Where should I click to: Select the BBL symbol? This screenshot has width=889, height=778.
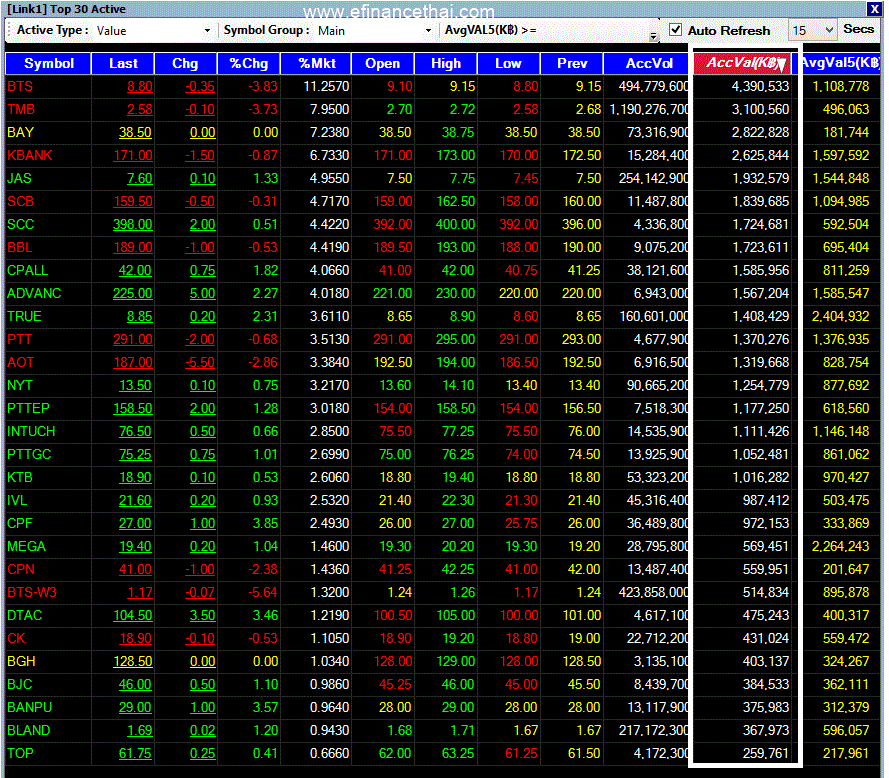[20, 247]
